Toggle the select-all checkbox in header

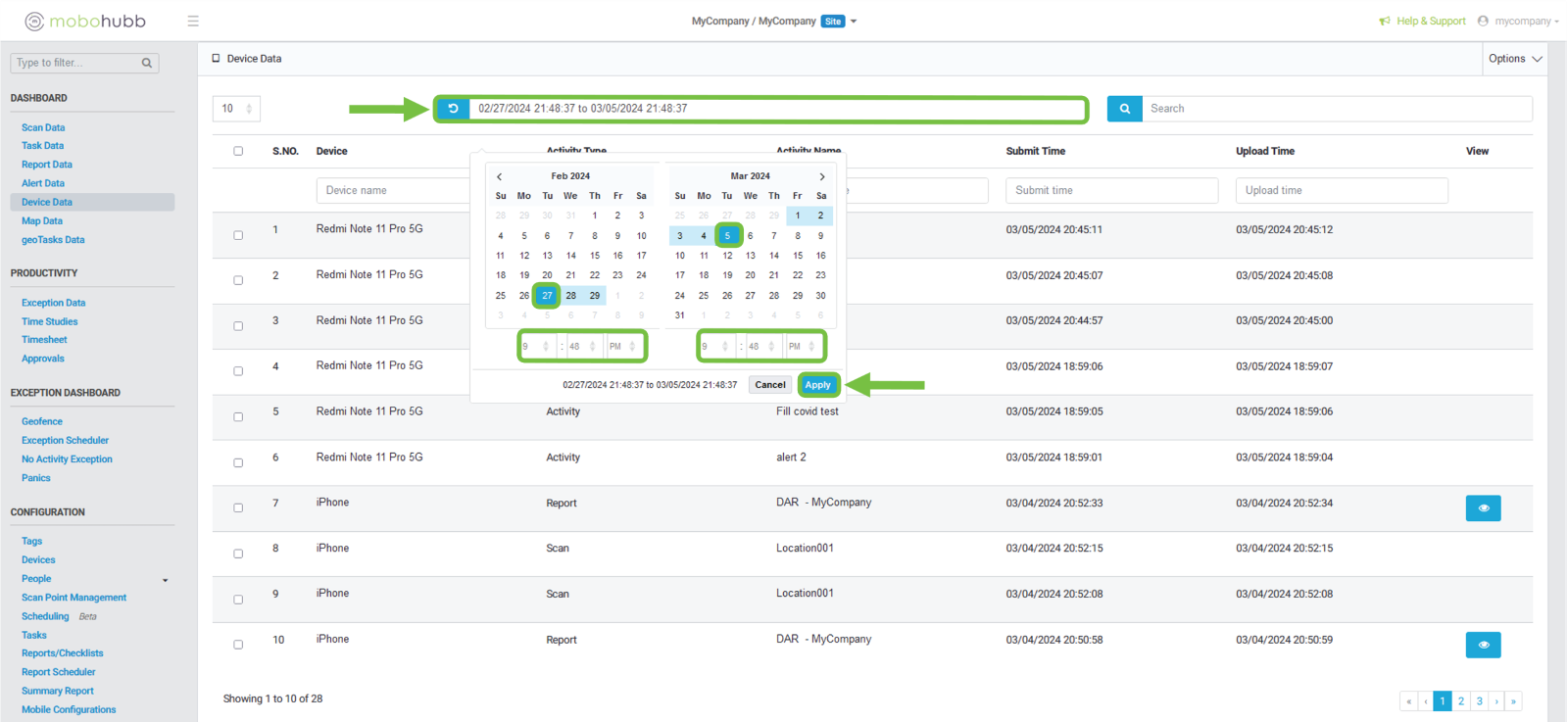[x=238, y=151]
